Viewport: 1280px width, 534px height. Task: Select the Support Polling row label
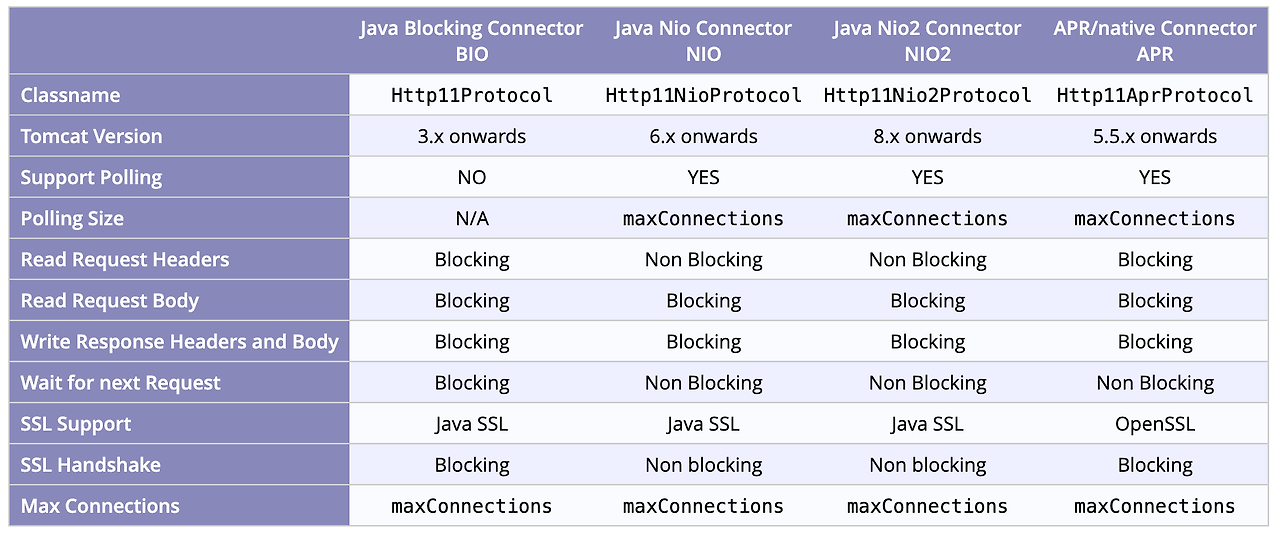coord(90,177)
